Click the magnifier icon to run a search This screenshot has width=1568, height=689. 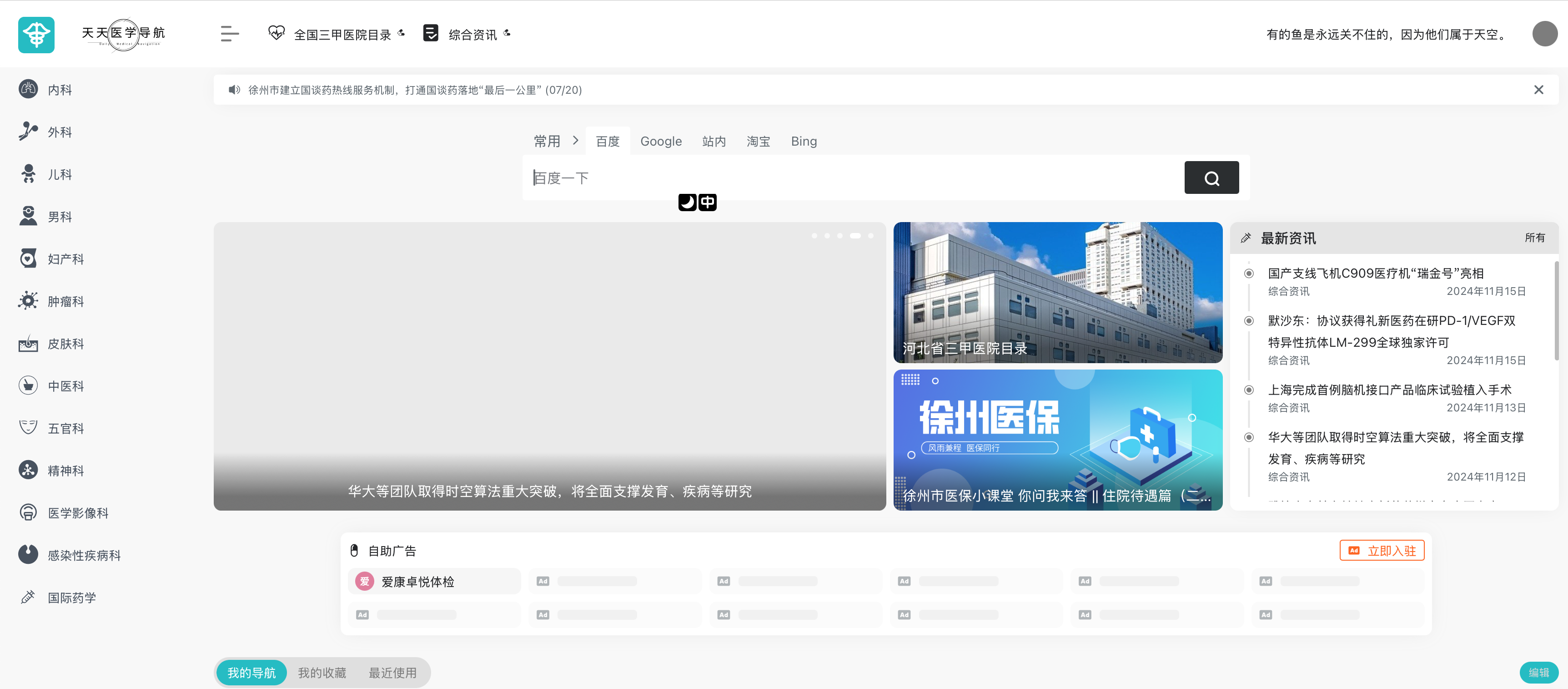pos(1211,177)
